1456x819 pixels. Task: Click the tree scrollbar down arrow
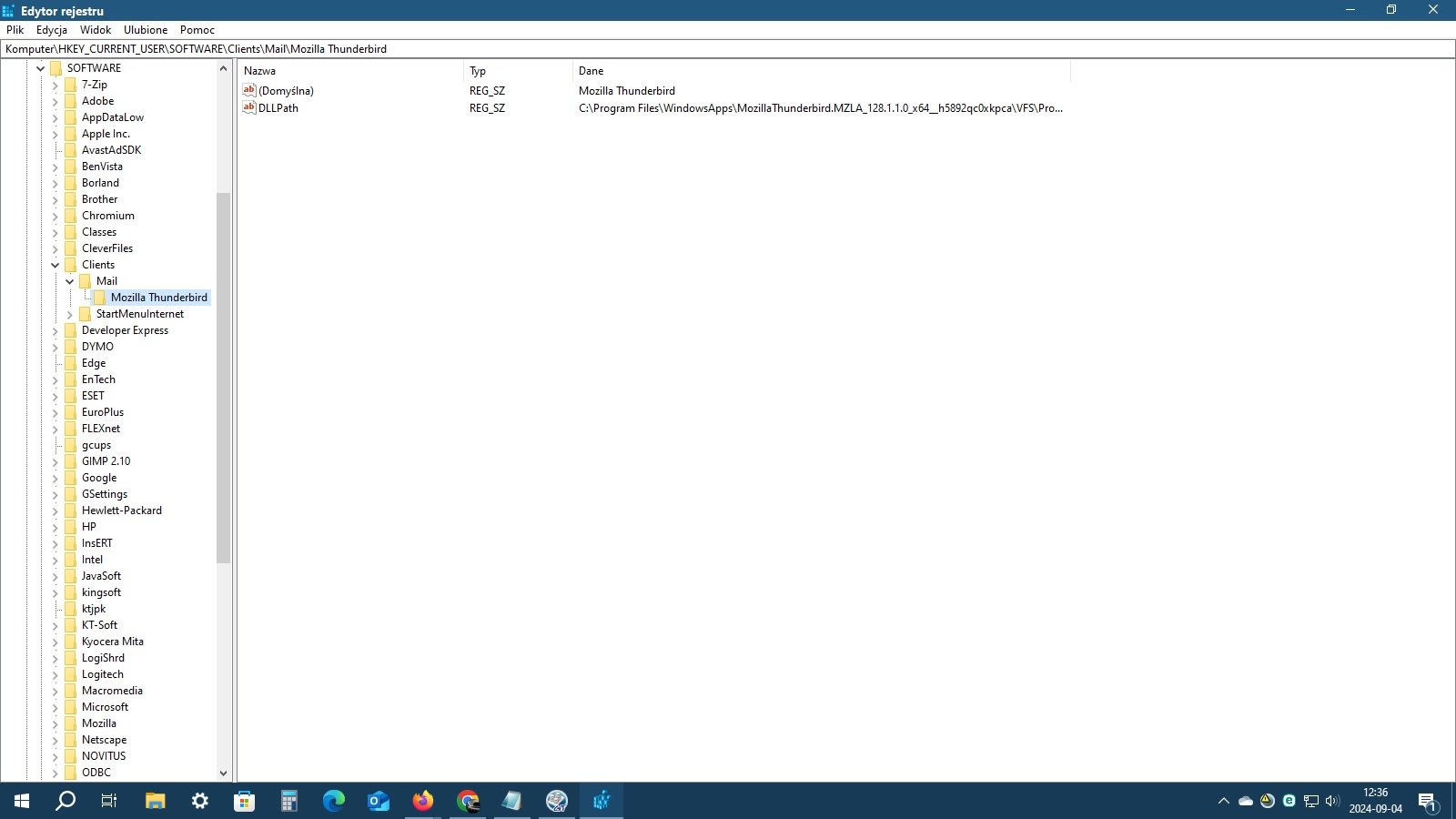coord(223,773)
